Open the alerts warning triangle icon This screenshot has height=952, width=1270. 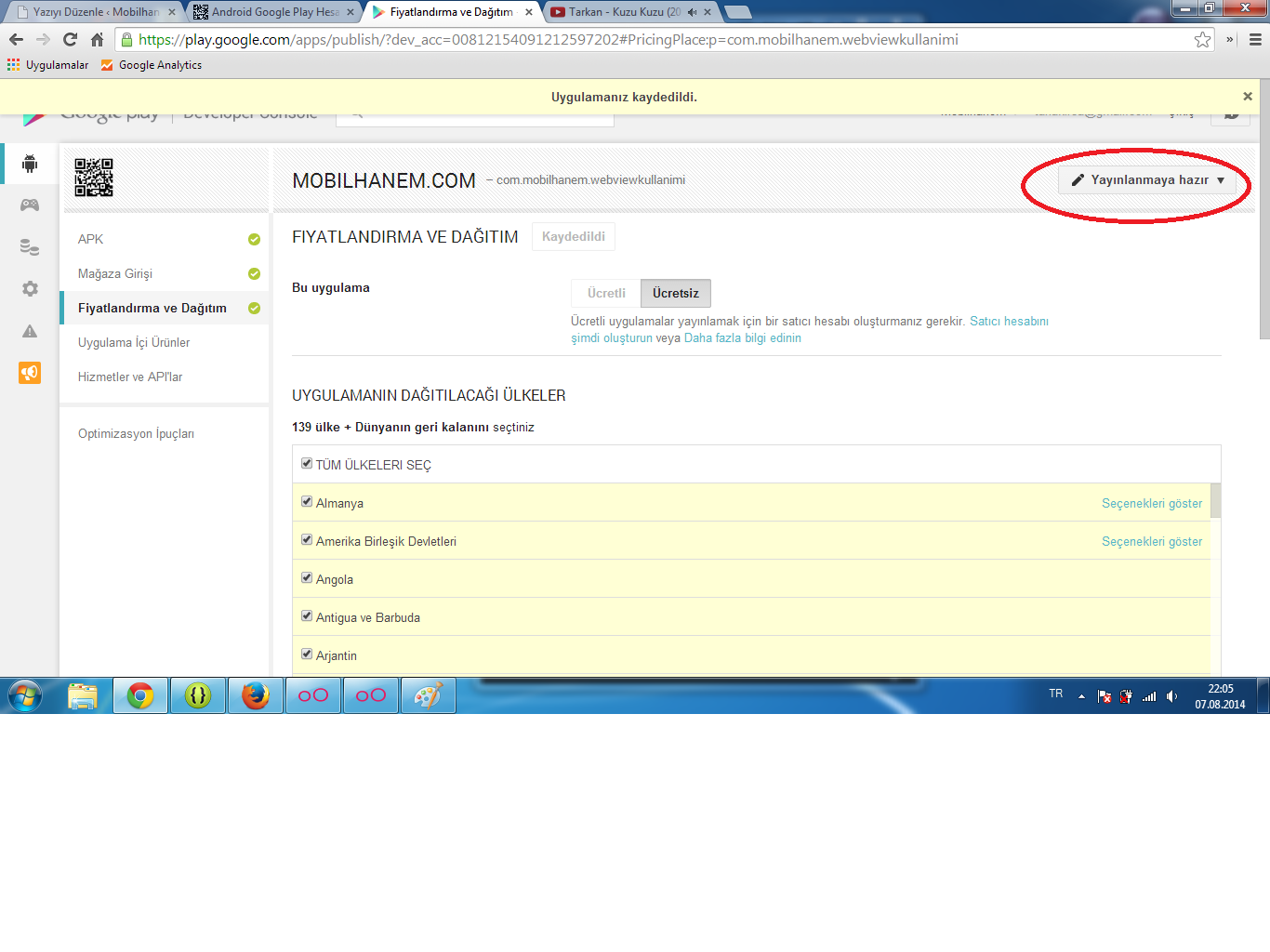[30, 331]
